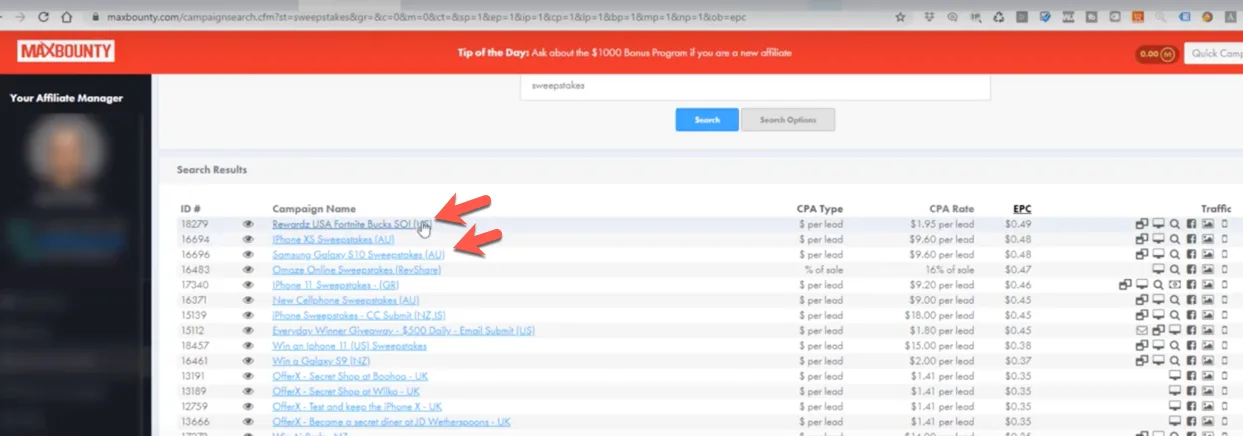Click popup windows icon in row 18457
The height and width of the screenshot is (436, 1243).
coord(1142,346)
